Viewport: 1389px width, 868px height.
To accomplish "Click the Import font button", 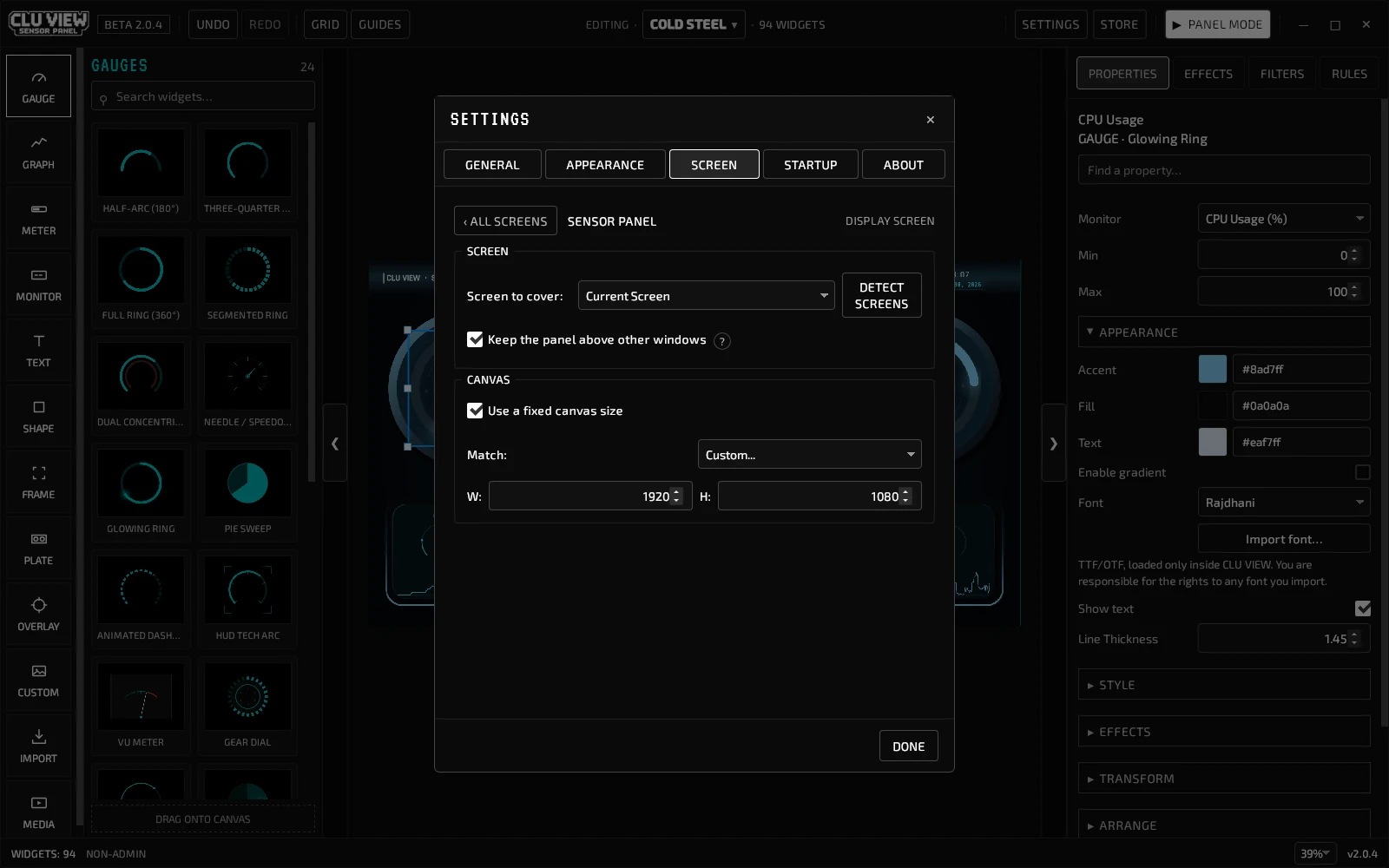I will [x=1284, y=539].
